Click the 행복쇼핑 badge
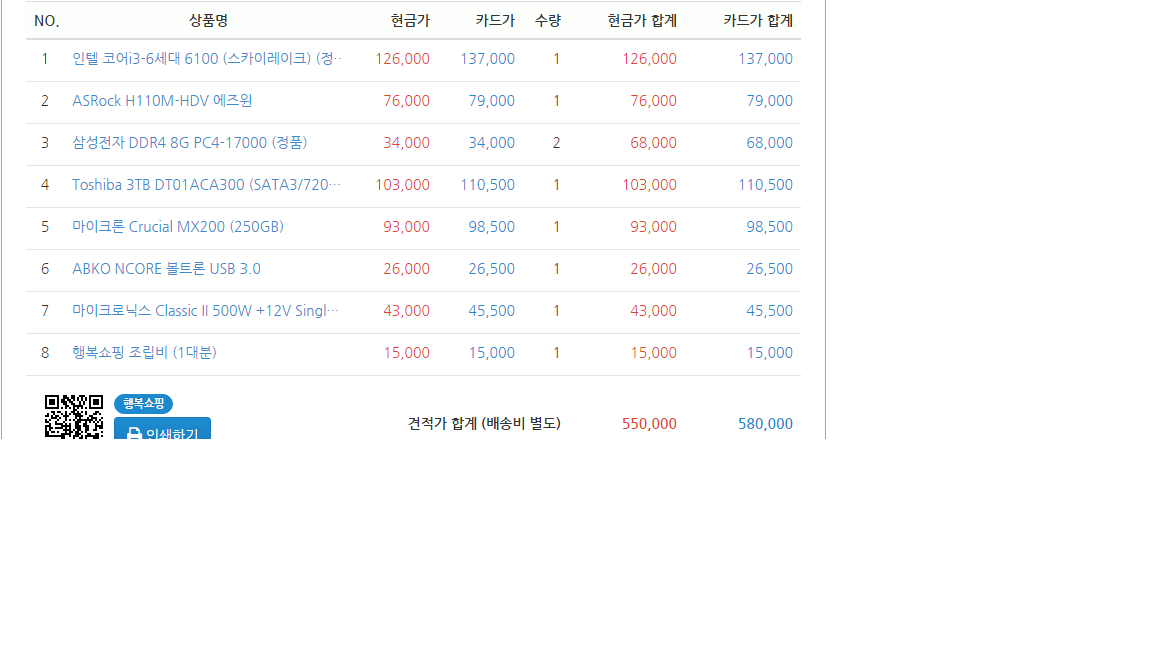1152x648 pixels. click(143, 404)
